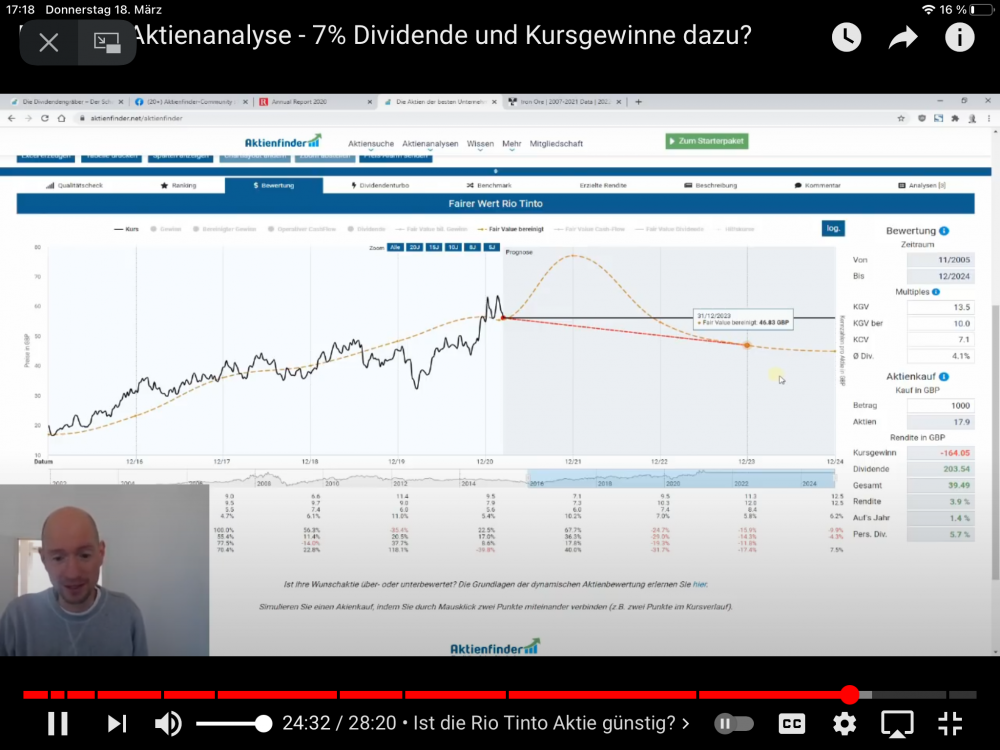Set chart zoom to 10J
The height and width of the screenshot is (750, 1000).
tap(453, 247)
